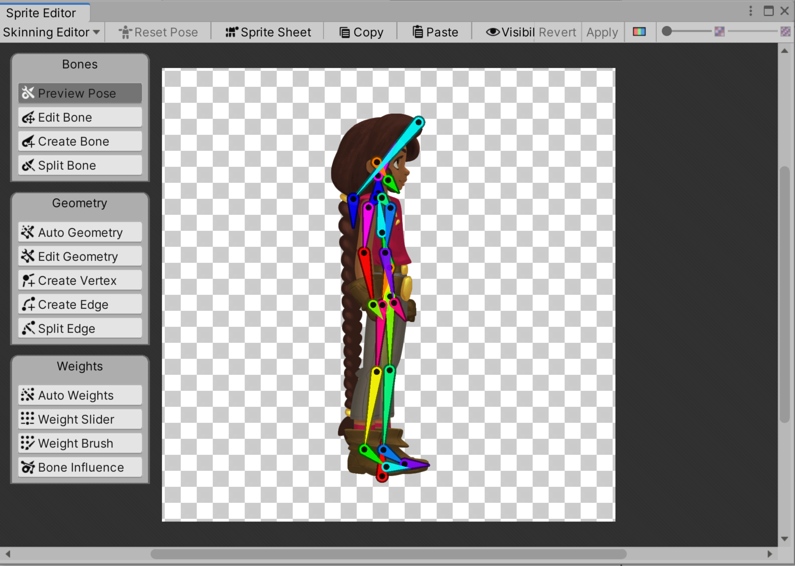Click the cyan head bone tip joint
Viewport: 795px width, 566px height.
419,122
